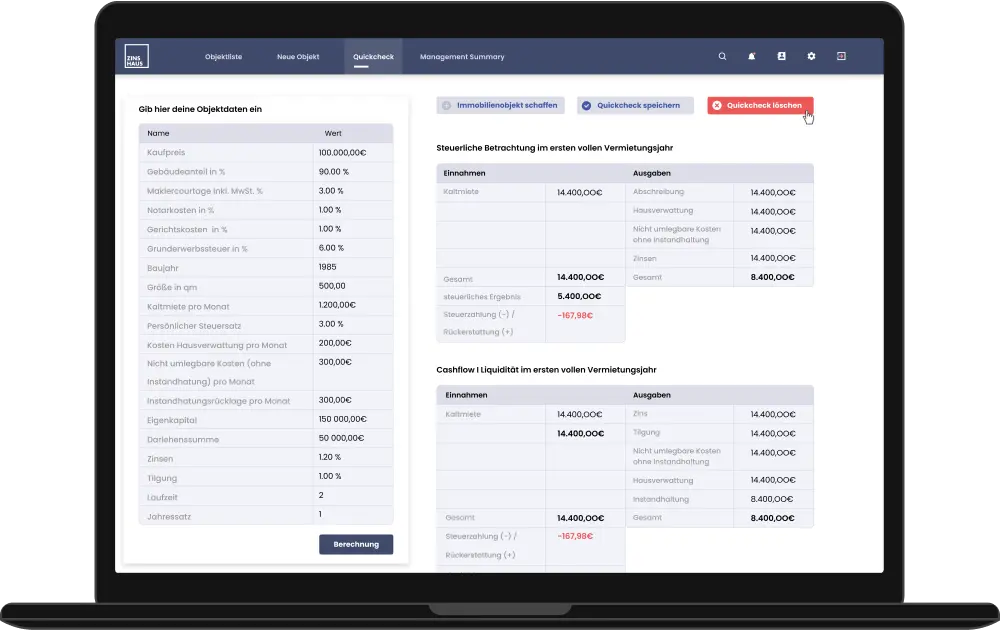Viewport: 1000px width, 630px height.
Task: Open the Neue Objekt tab
Action: coord(298,56)
